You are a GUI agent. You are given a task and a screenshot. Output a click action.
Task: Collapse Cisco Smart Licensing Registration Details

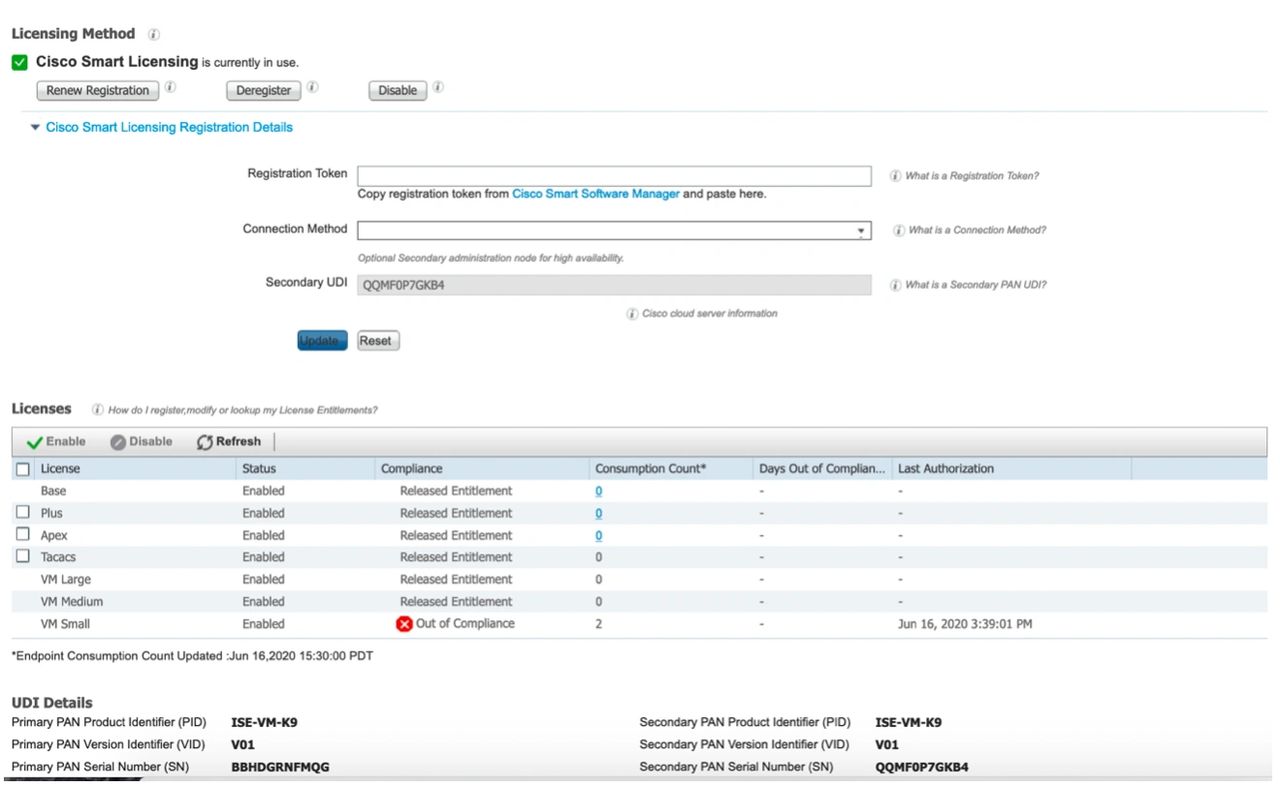[x=34, y=127]
